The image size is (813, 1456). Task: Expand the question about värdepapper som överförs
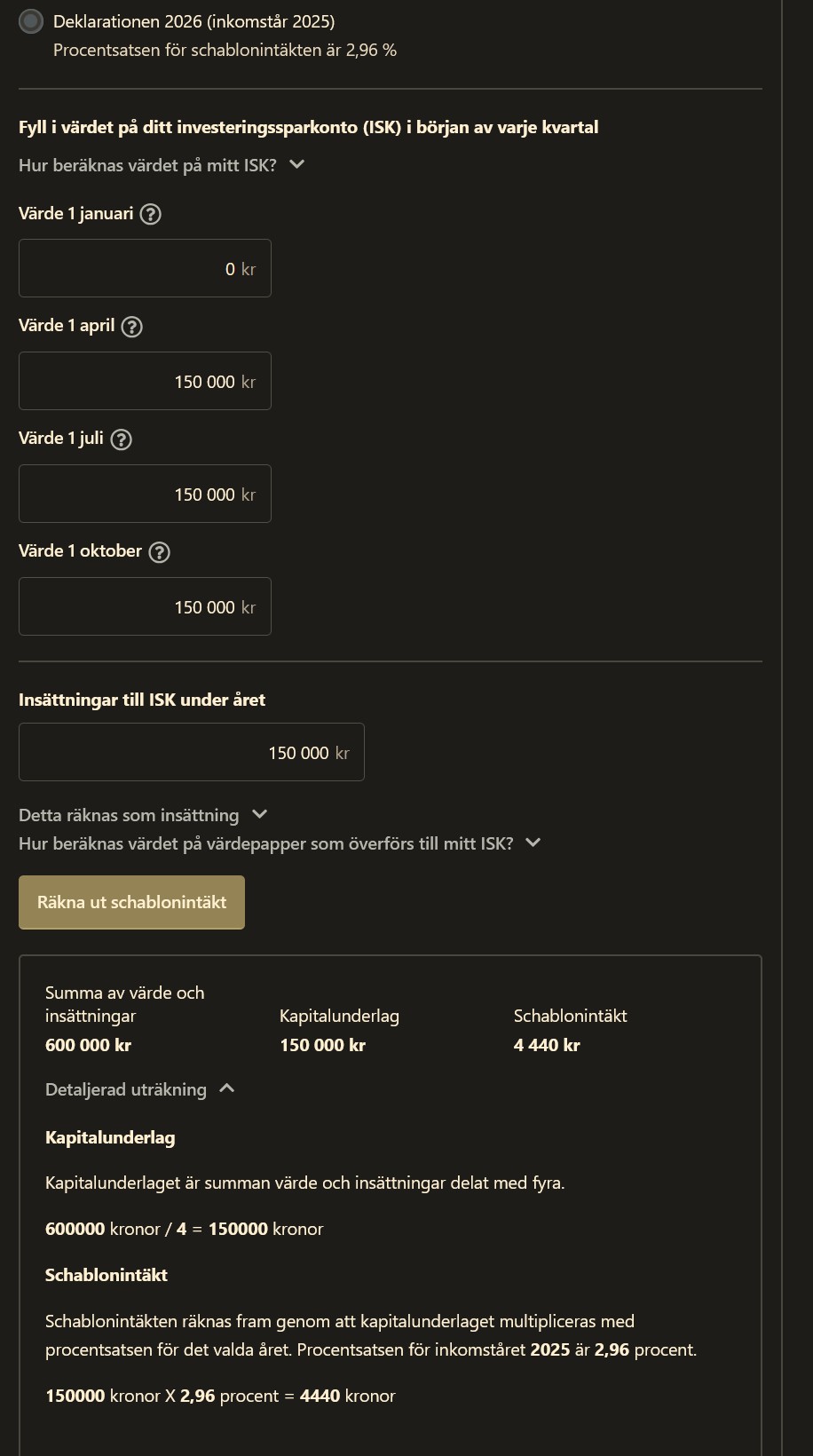click(279, 843)
